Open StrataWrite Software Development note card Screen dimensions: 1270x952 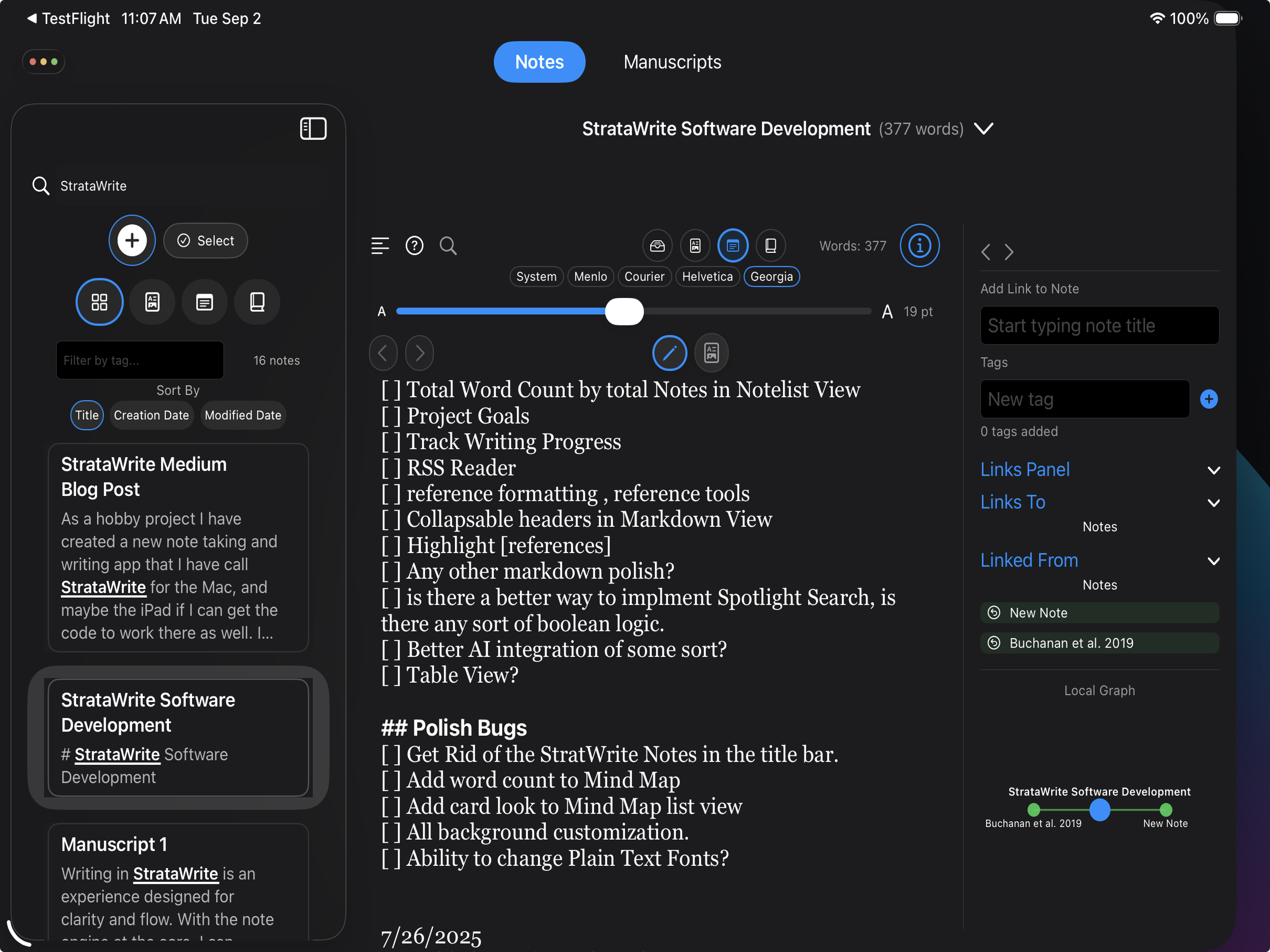point(179,738)
